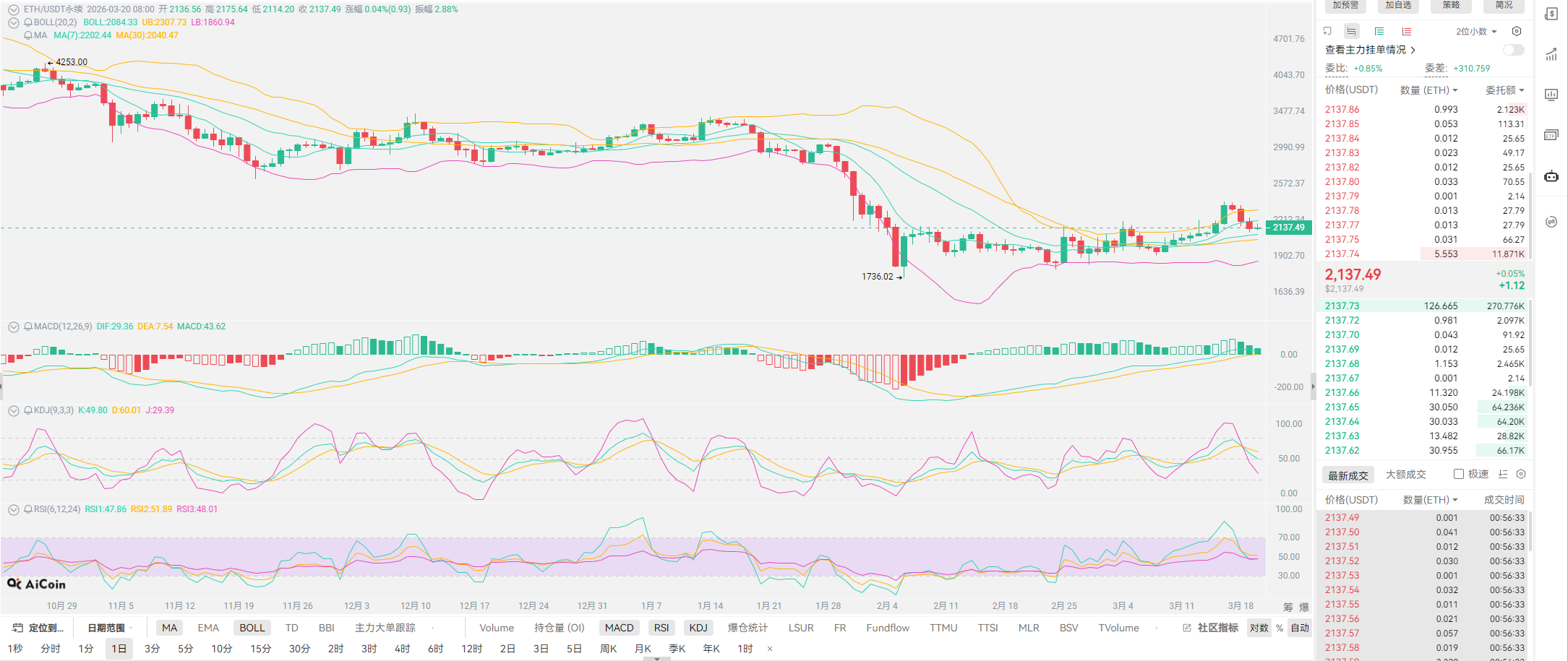Viewport: 1568px width, 661px height.
Task: Click the 2137.49 current price label on axis
Action: tap(1289, 228)
